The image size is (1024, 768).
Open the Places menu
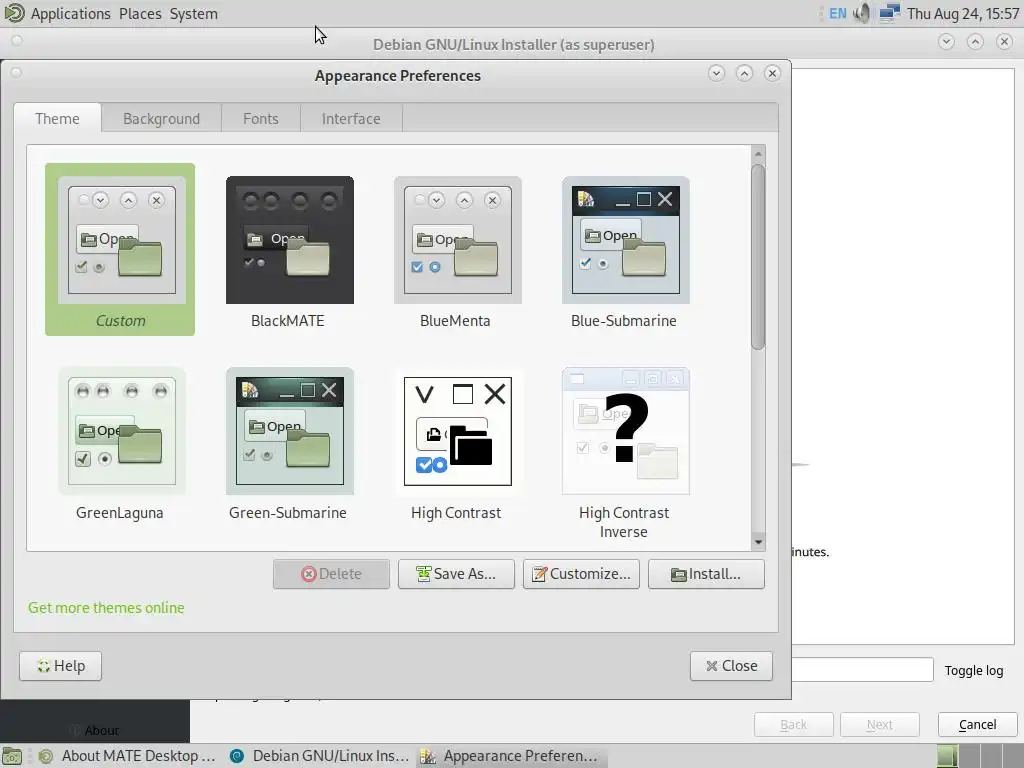[140, 14]
